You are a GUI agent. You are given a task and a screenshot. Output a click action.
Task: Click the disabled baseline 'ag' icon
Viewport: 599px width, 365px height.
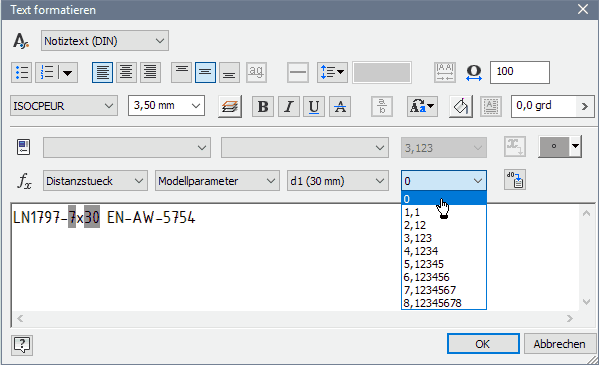[256, 72]
